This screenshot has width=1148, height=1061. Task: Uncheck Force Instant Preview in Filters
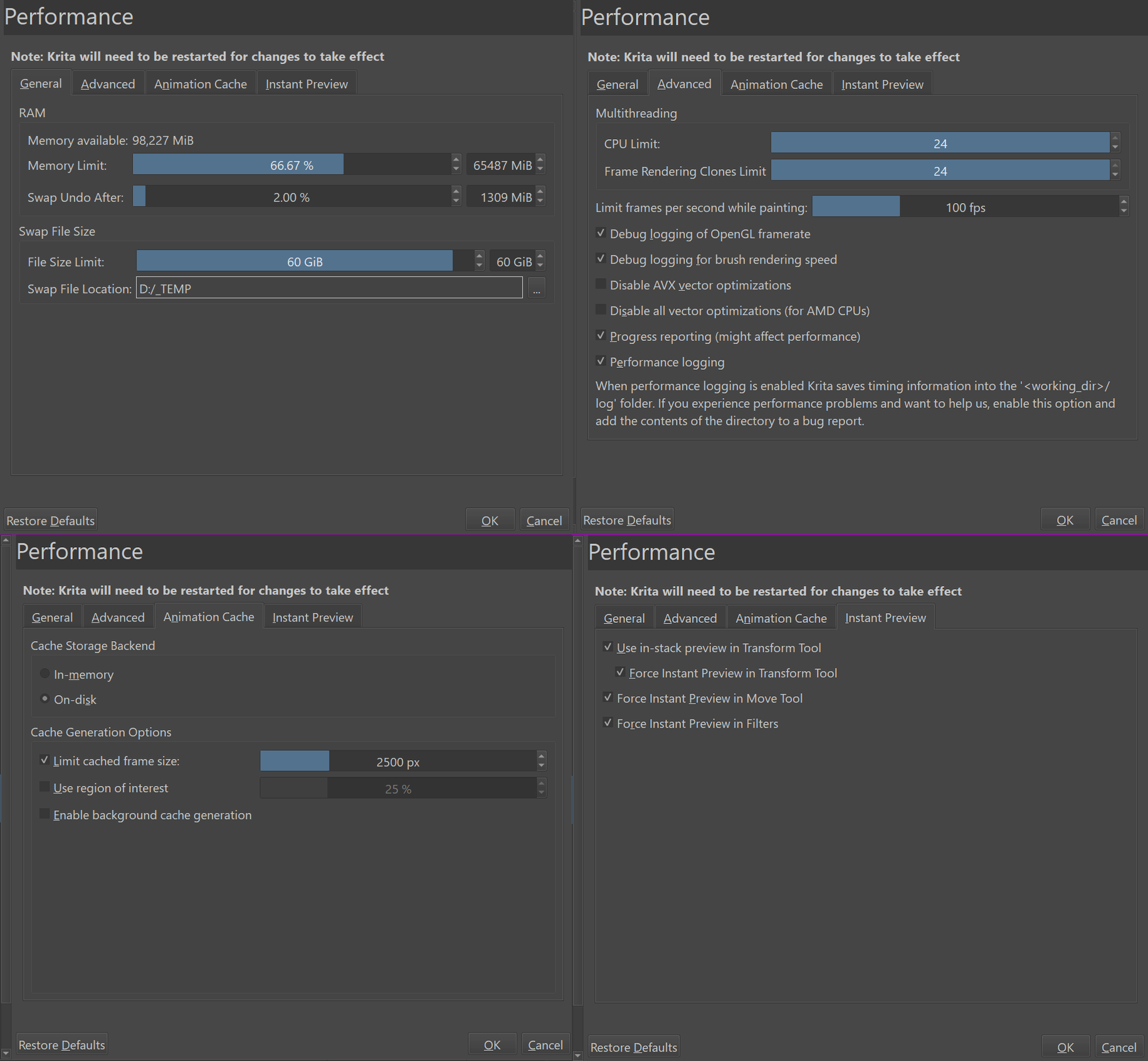608,723
